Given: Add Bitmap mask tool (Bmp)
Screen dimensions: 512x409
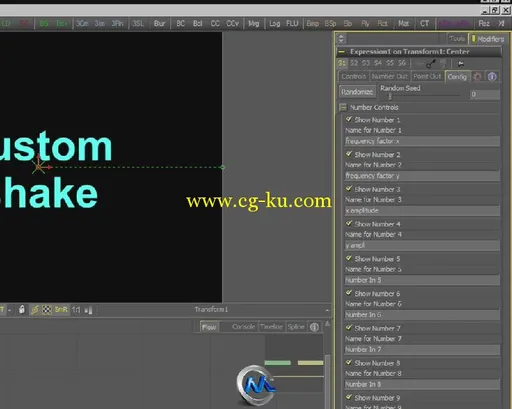Looking at the screenshot, I should click(x=313, y=24).
